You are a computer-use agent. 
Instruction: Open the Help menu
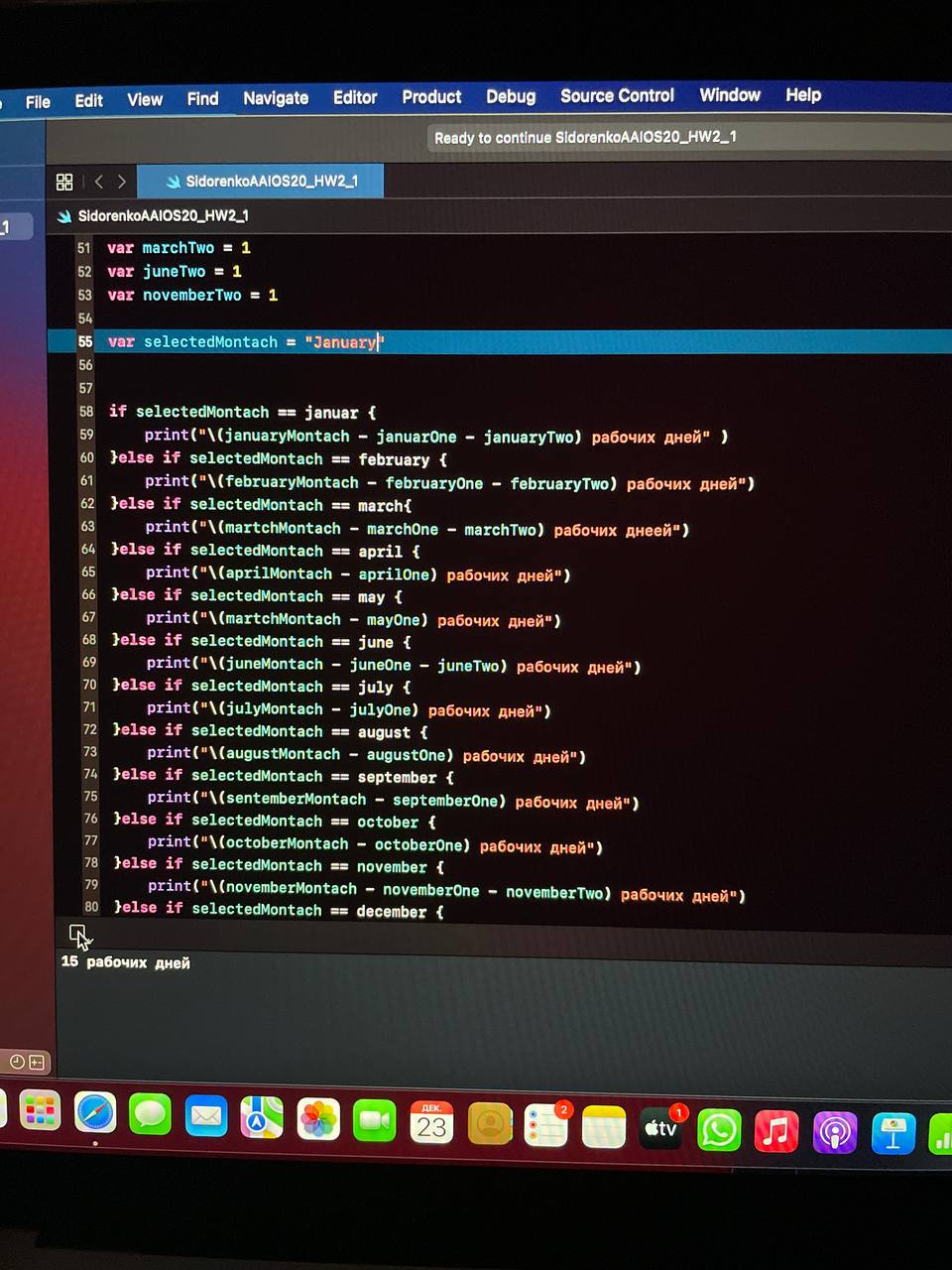point(803,94)
